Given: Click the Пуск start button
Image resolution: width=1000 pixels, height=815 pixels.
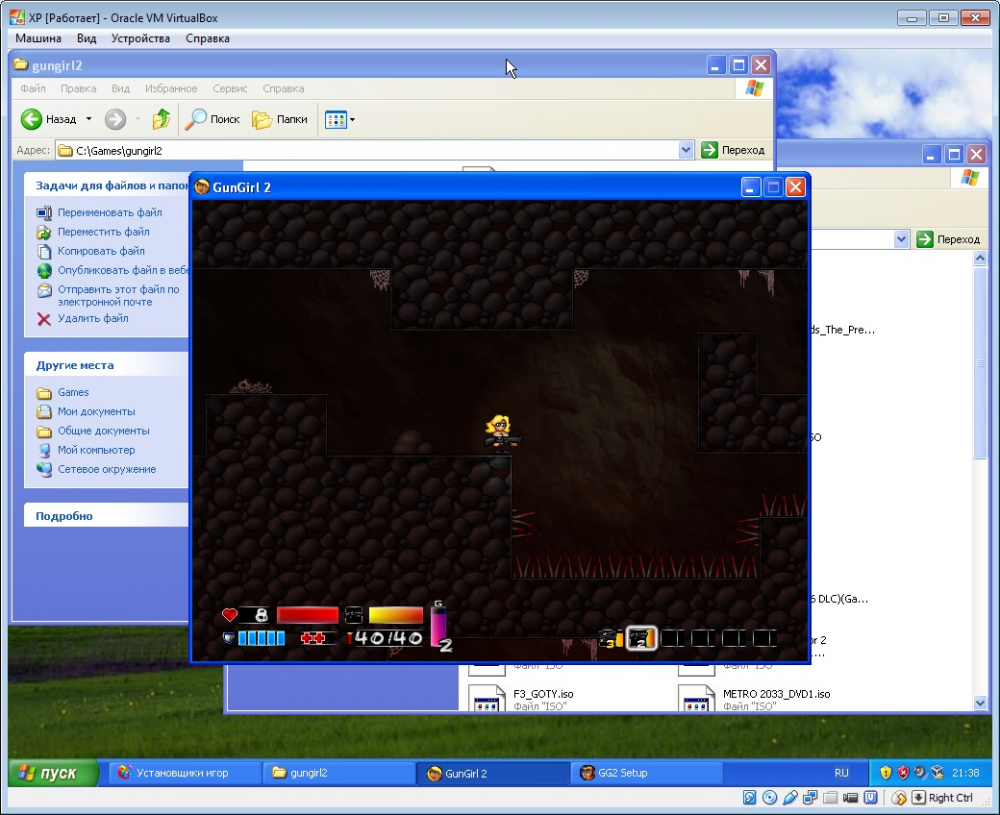Looking at the screenshot, I should click(x=54, y=773).
